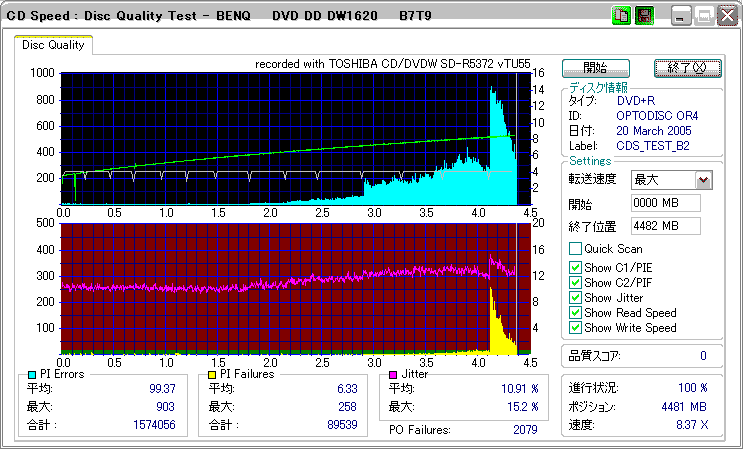743x449 pixels.
Task: Click the PI Errors average 99.37
Action: (162, 389)
